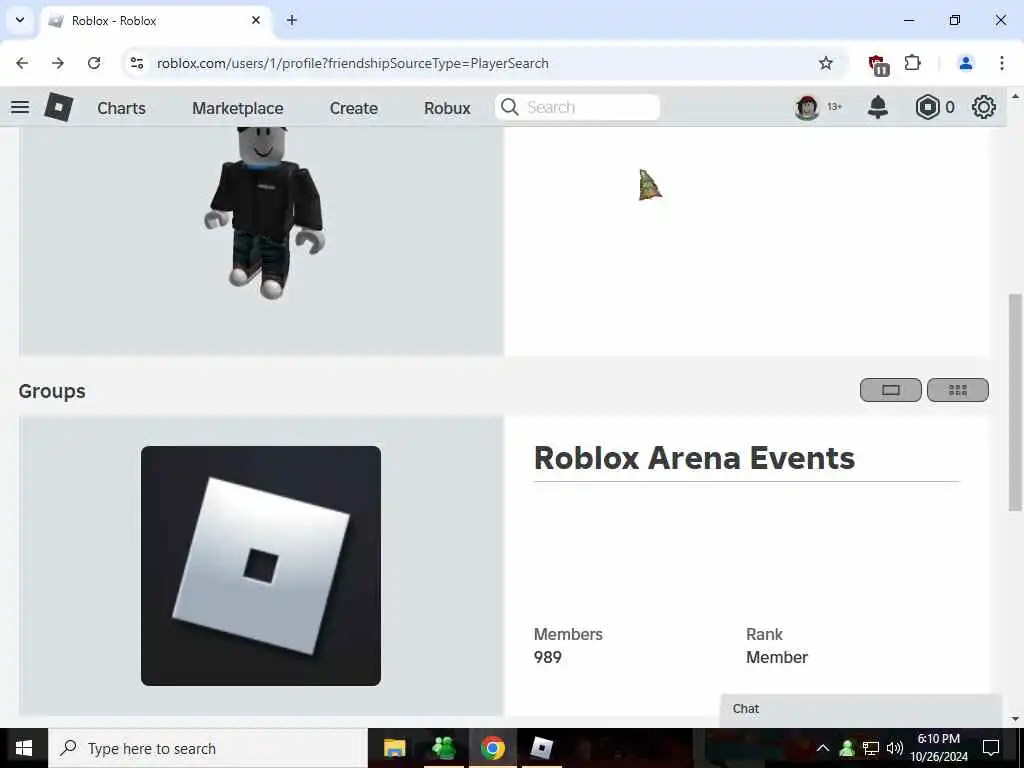Open the Marketplace page

(x=238, y=108)
